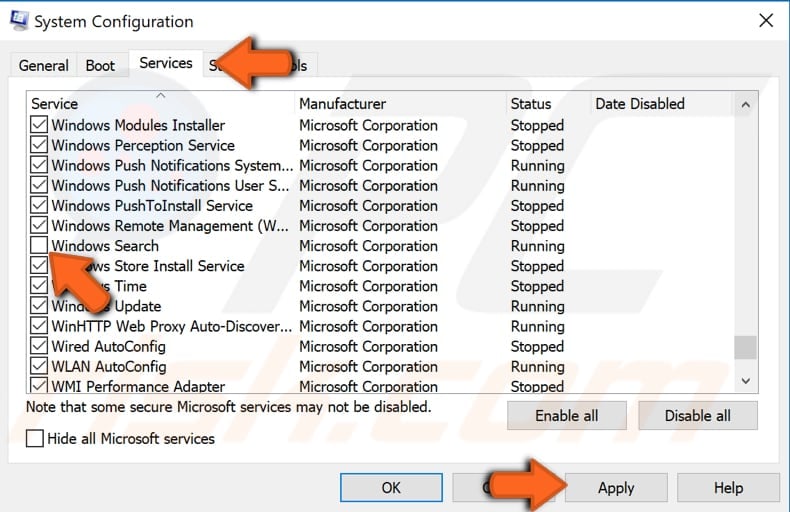Click Running status of WLAN AutoConfig
This screenshot has height=512, width=790.
point(538,367)
